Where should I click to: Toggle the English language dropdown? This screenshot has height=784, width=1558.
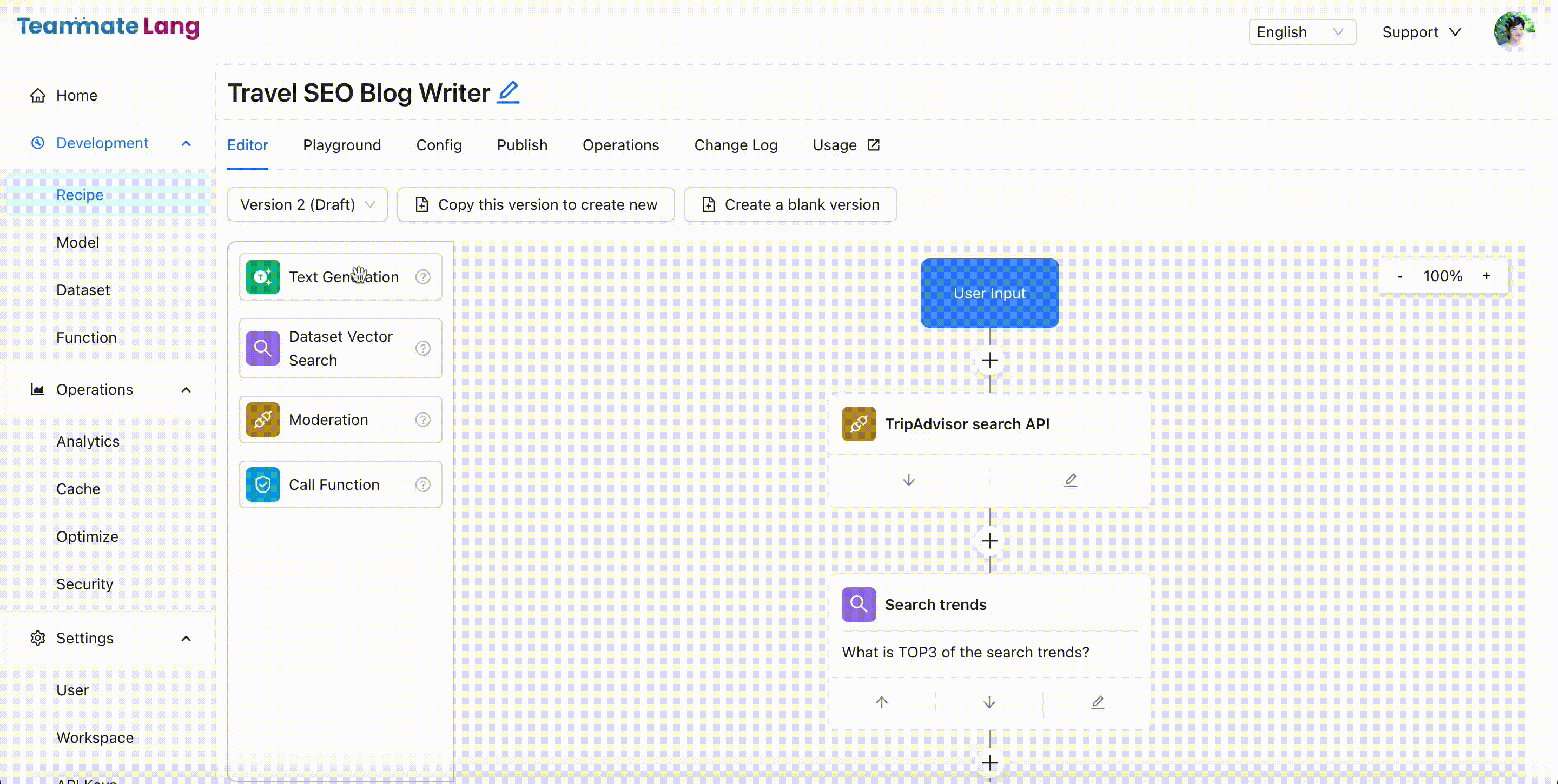click(1301, 32)
